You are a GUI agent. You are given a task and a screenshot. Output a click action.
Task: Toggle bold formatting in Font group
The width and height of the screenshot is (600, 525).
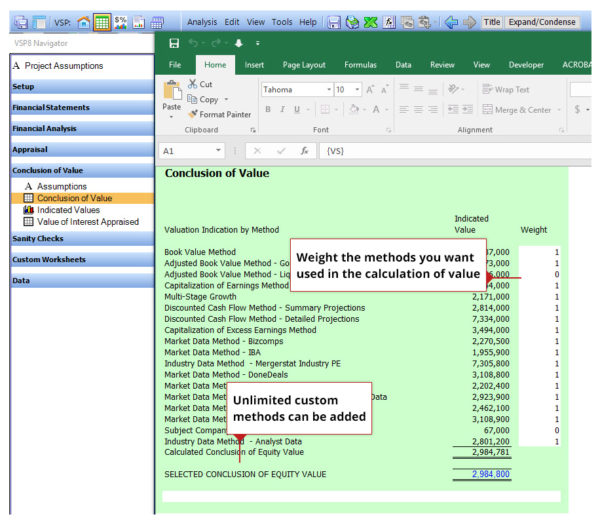267,110
